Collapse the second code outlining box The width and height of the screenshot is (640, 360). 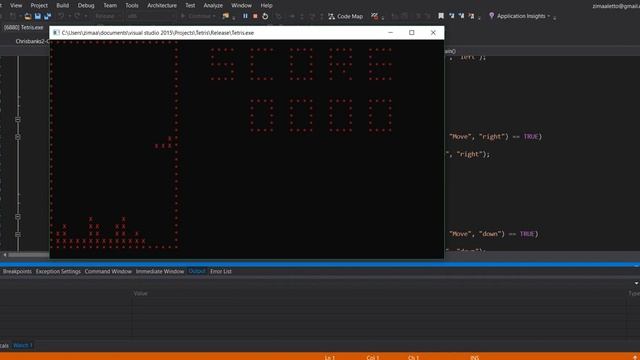tap(18, 137)
